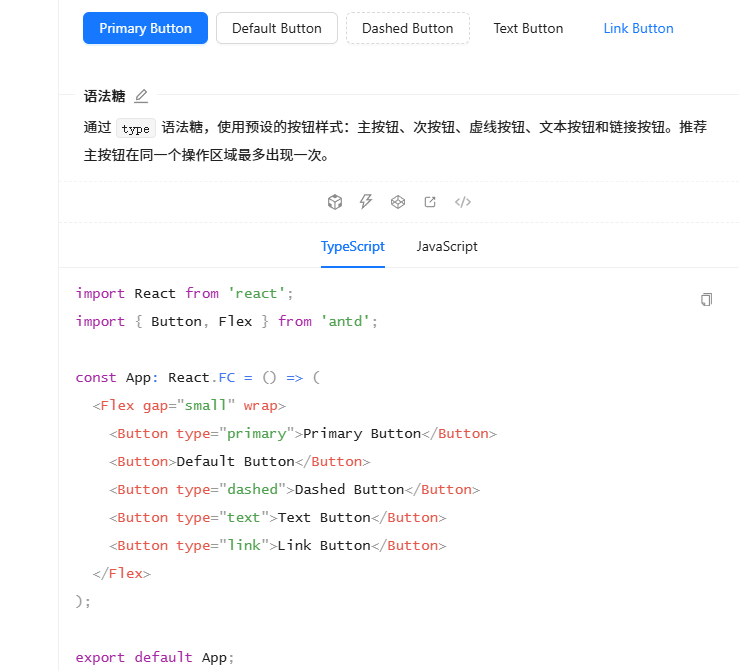This screenshot has width=739, height=671.
Task: Copy the code using the copy icon
Action: tap(706, 299)
